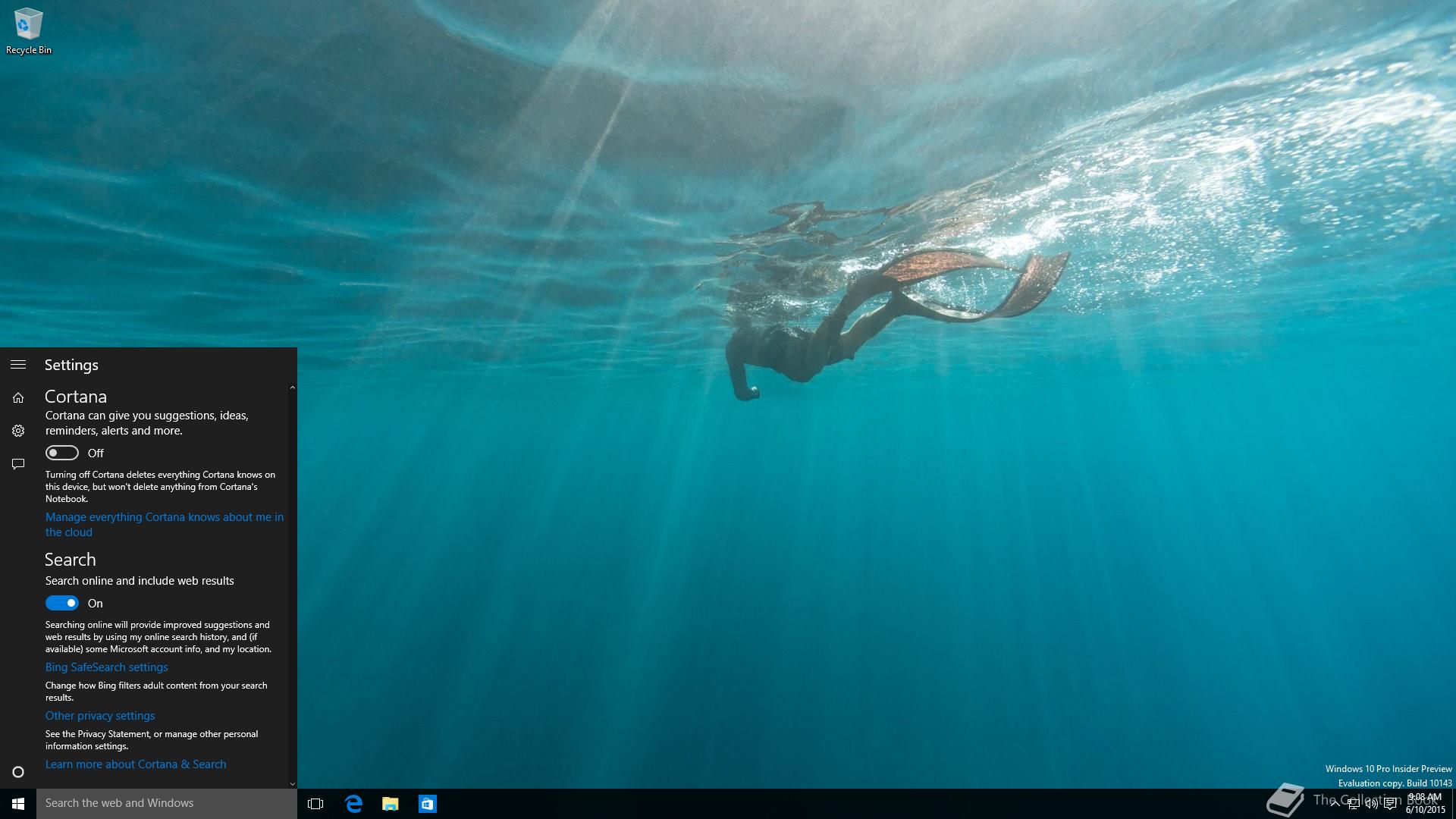The width and height of the screenshot is (1456, 819).
Task: Click 'Change how Bing filters adult content' text
Action: (156, 692)
